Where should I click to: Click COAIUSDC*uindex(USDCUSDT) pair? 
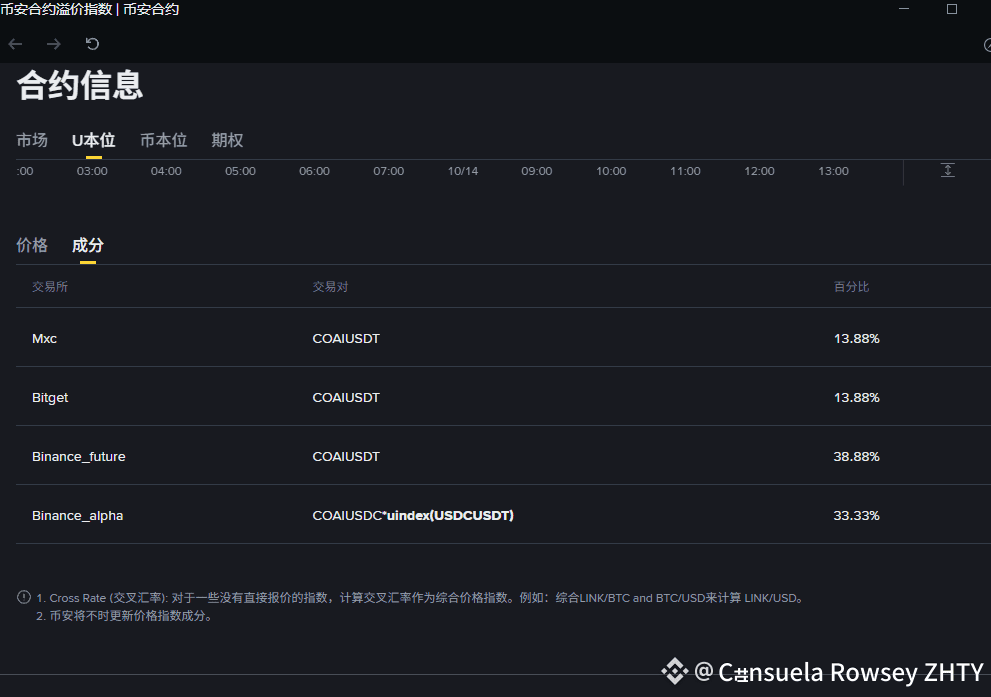413,516
